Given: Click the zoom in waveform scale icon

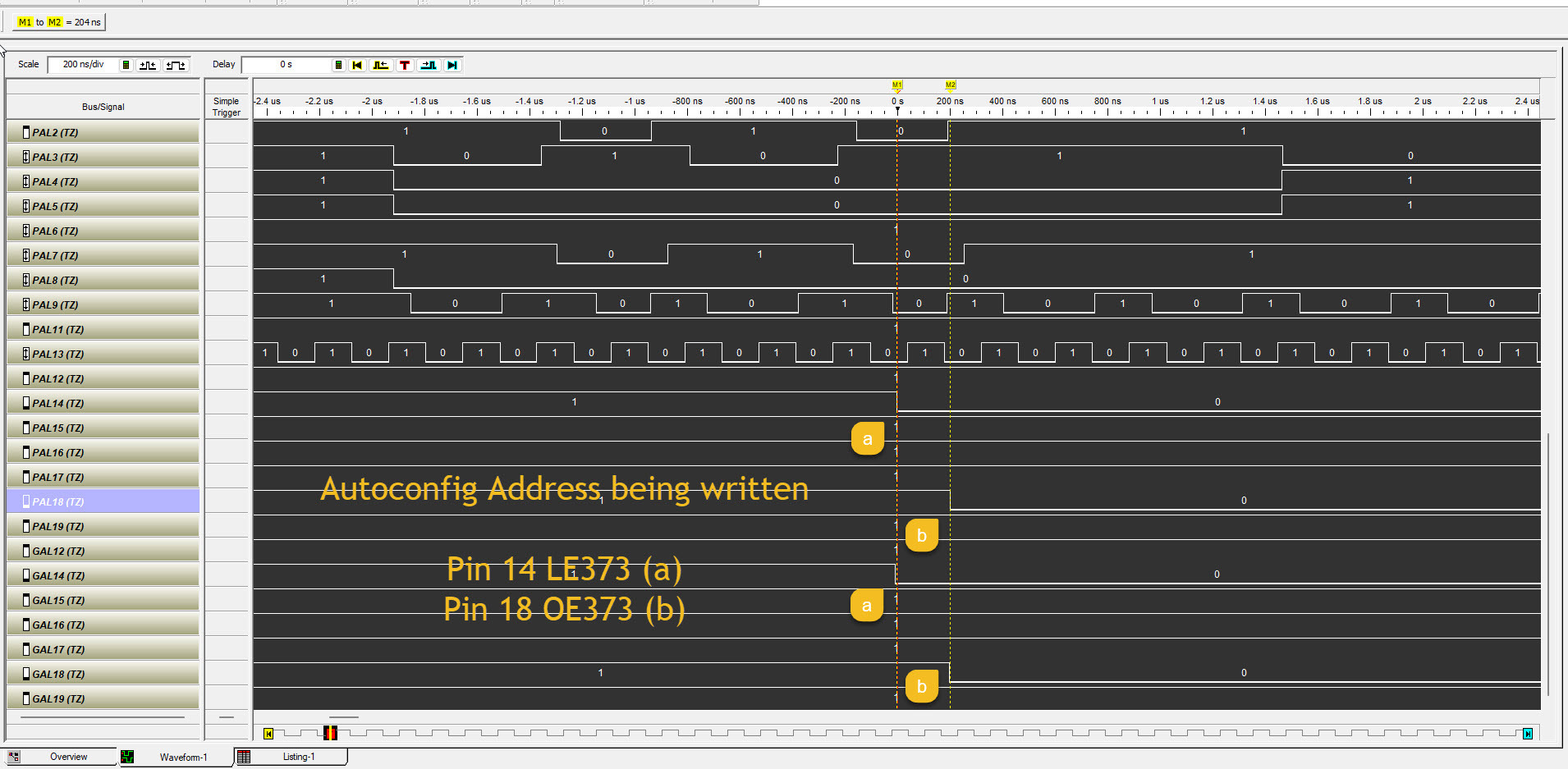Looking at the screenshot, I should pyautogui.click(x=148, y=65).
